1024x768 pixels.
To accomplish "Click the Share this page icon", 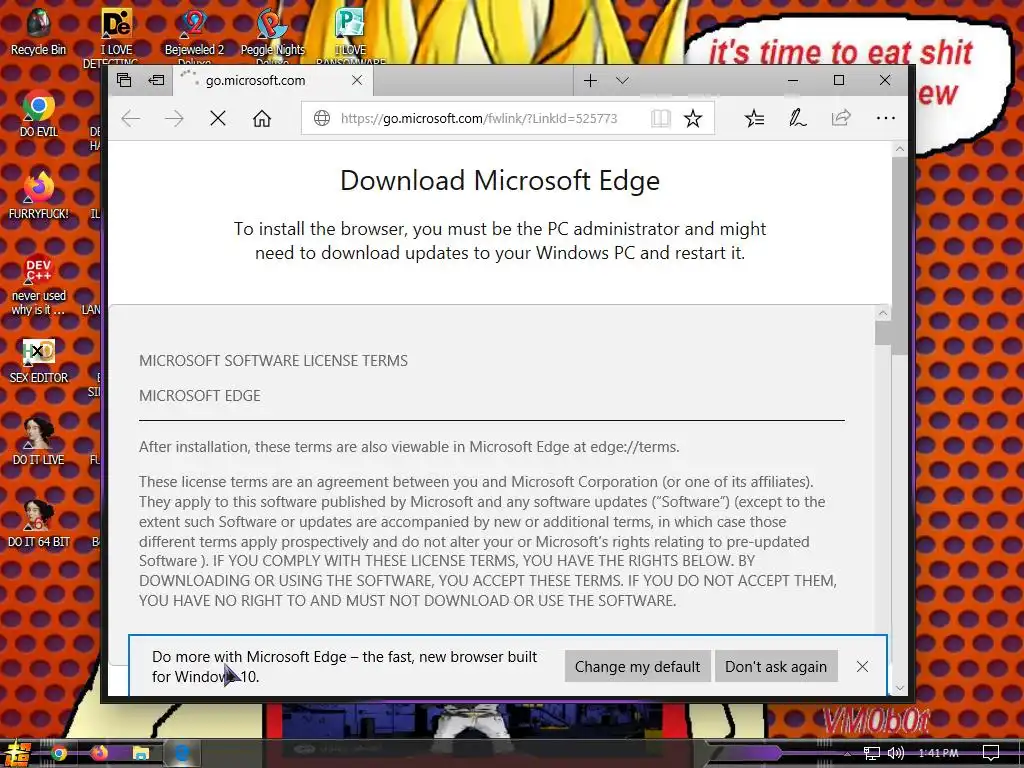I will pos(841,118).
